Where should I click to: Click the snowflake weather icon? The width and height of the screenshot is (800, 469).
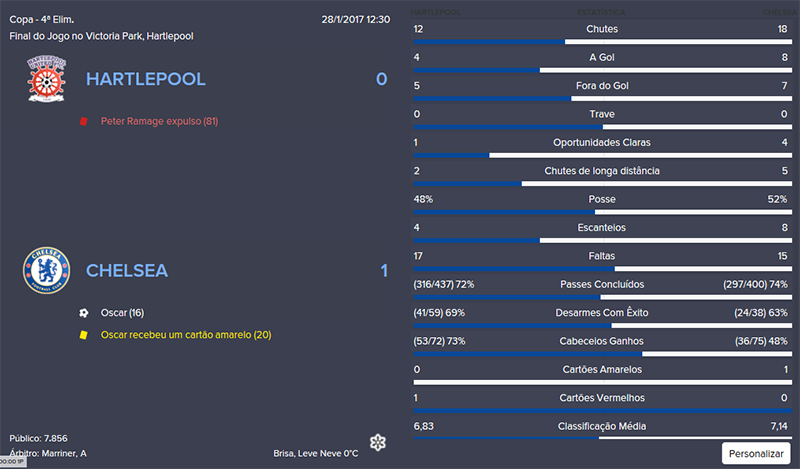click(x=377, y=443)
